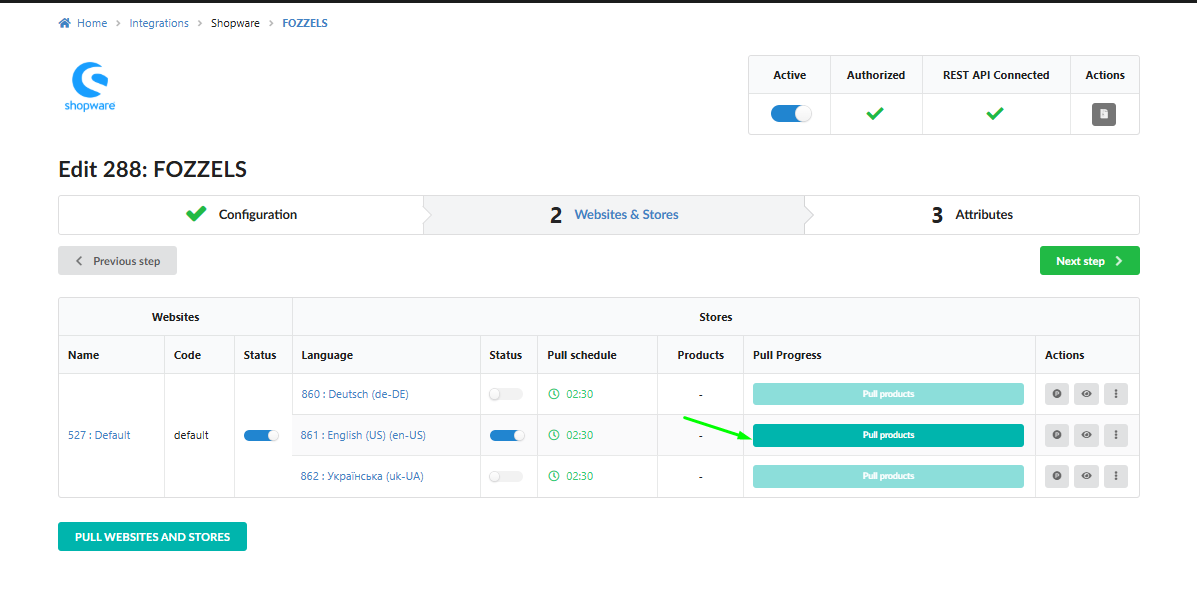
Task: Switch to the Attributes step
Action: [x=972, y=215]
